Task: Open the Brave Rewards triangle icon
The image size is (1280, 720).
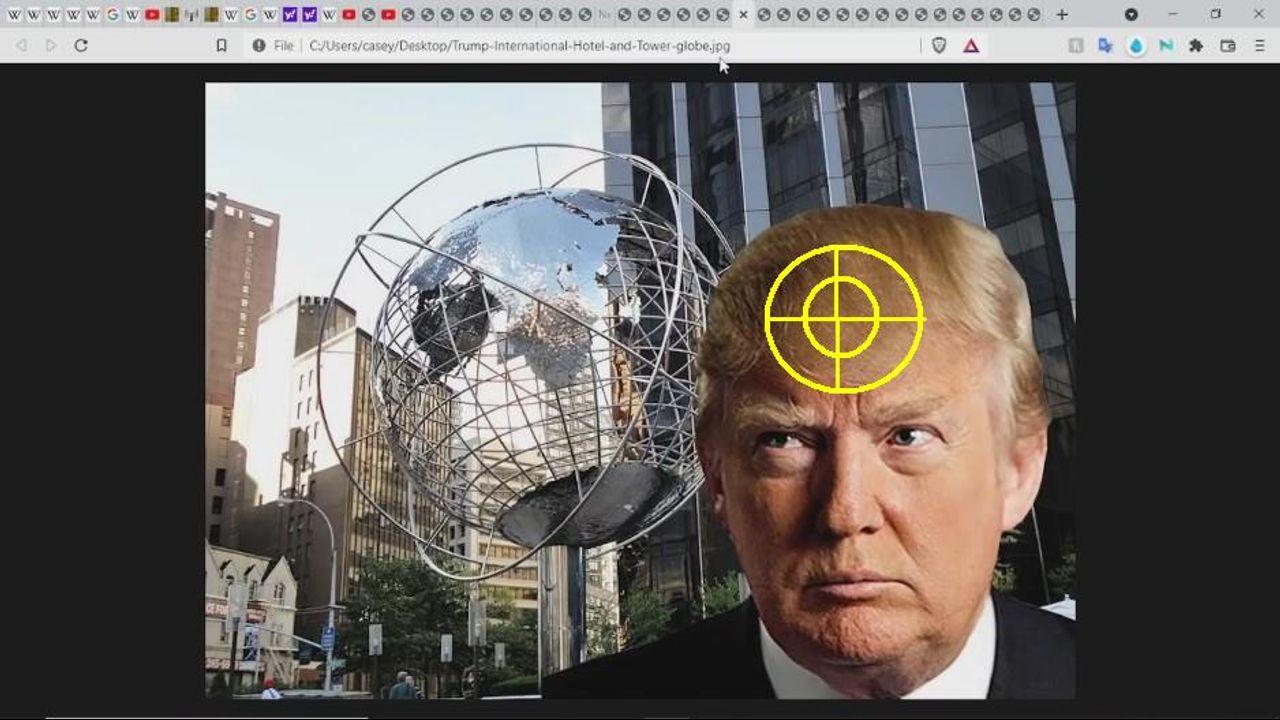Action: 971,45
